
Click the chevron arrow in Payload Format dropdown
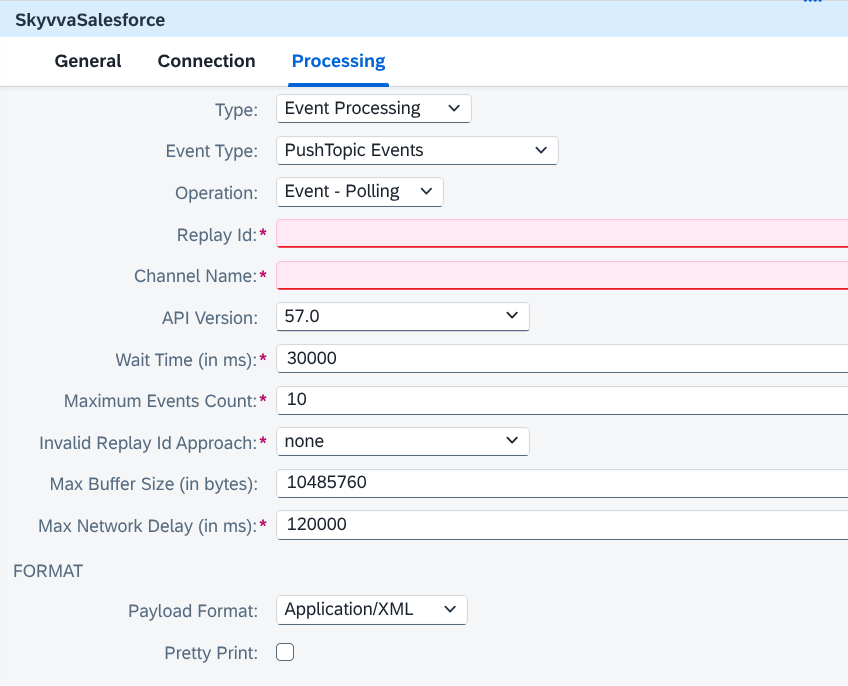[x=450, y=610]
